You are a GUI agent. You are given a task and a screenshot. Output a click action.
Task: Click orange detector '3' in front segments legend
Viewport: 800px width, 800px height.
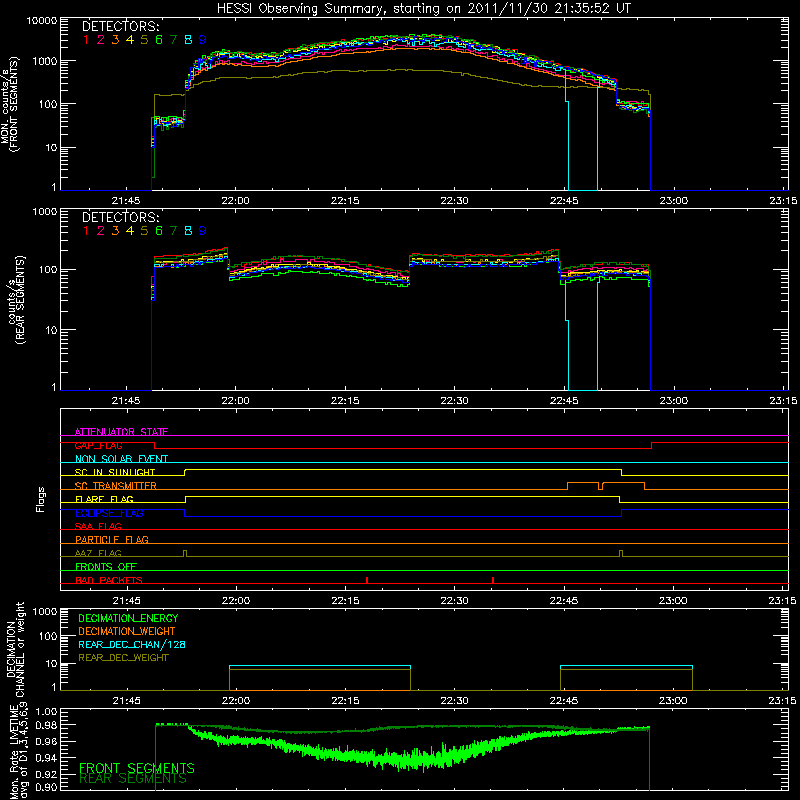click(x=115, y=40)
